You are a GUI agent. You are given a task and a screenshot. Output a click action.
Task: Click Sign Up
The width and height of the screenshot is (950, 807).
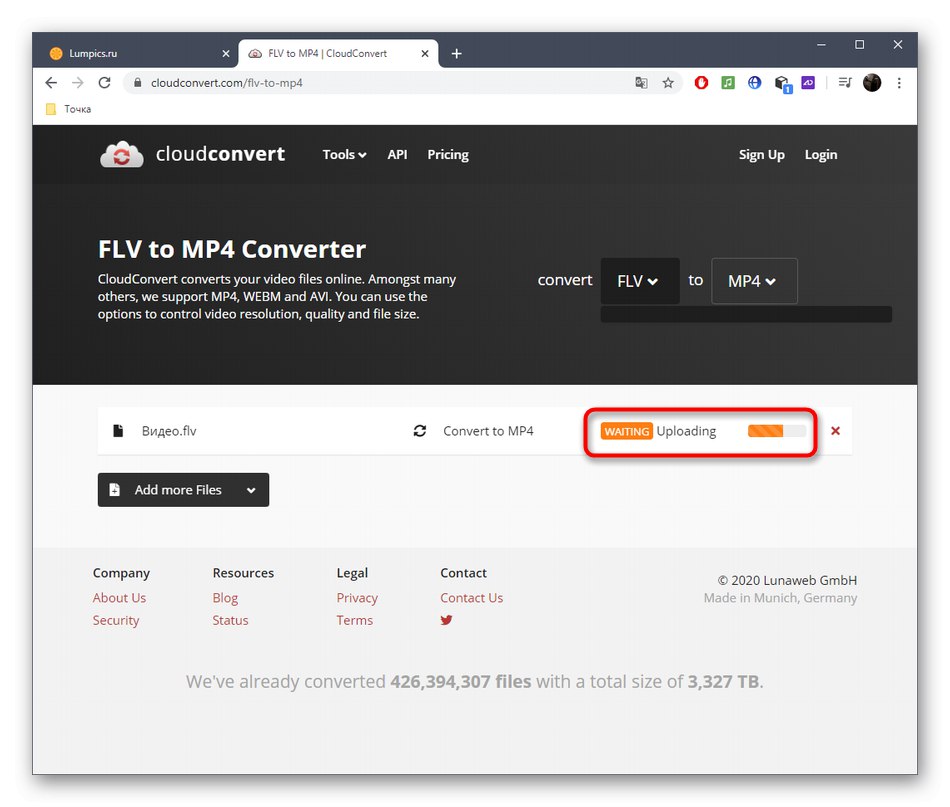(762, 154)
